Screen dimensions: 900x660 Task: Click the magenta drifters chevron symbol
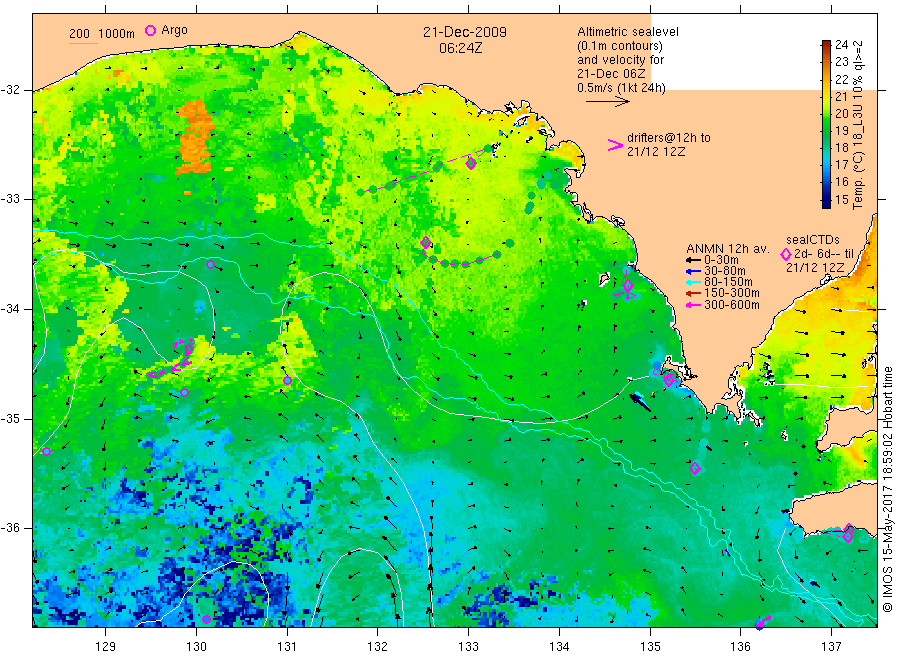615,145
